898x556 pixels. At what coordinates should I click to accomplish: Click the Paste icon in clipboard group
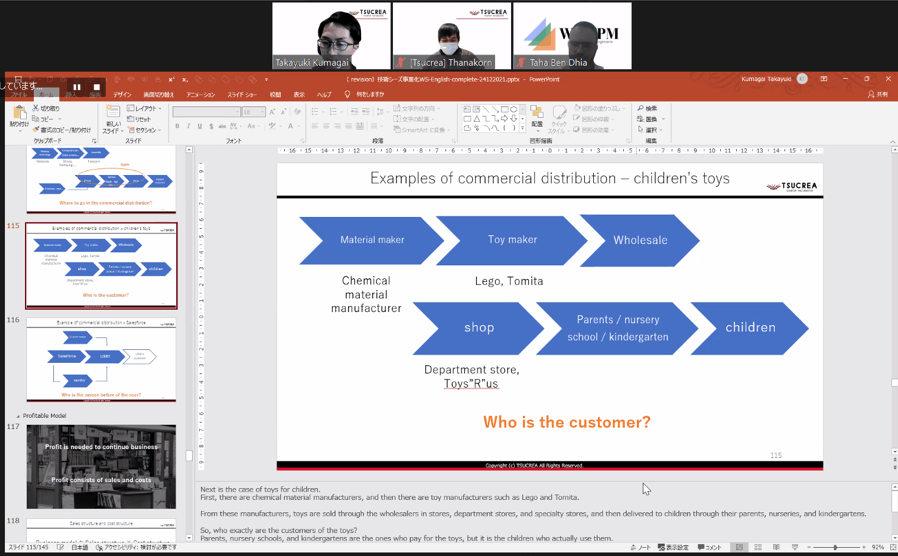click(17, 114)
